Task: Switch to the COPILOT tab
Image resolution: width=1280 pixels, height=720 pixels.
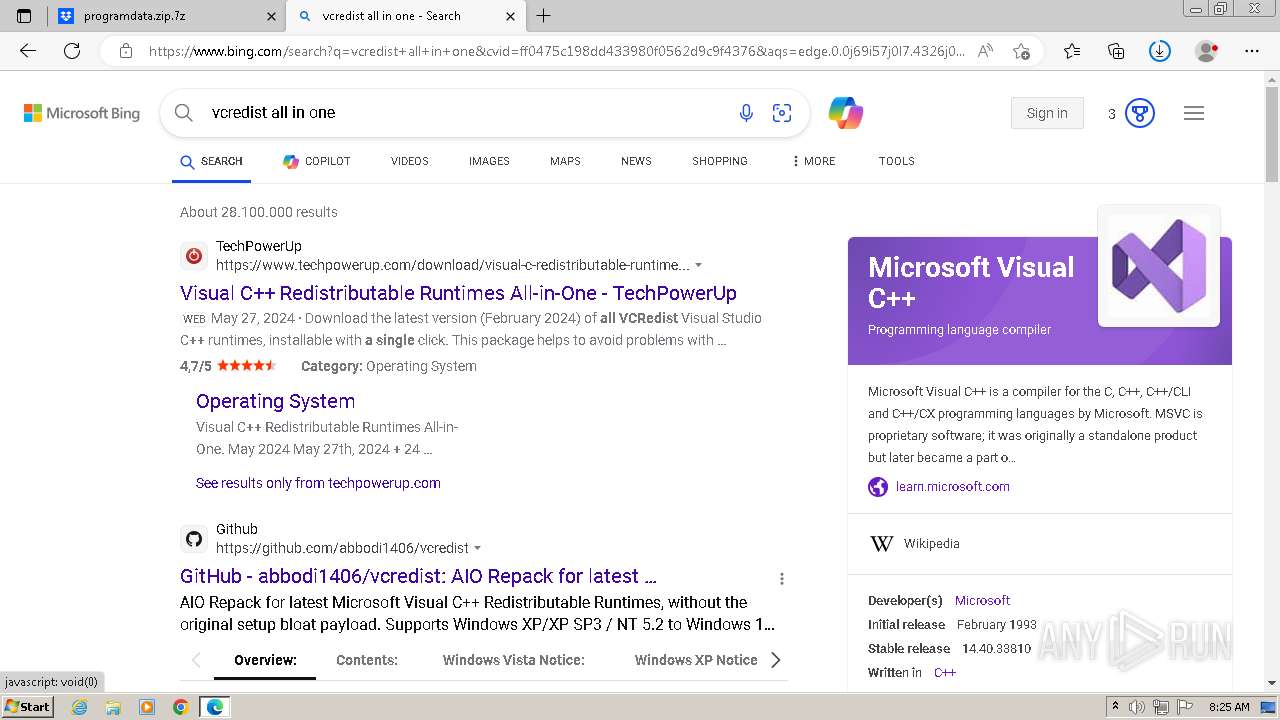Action: [x=316, y=161]
